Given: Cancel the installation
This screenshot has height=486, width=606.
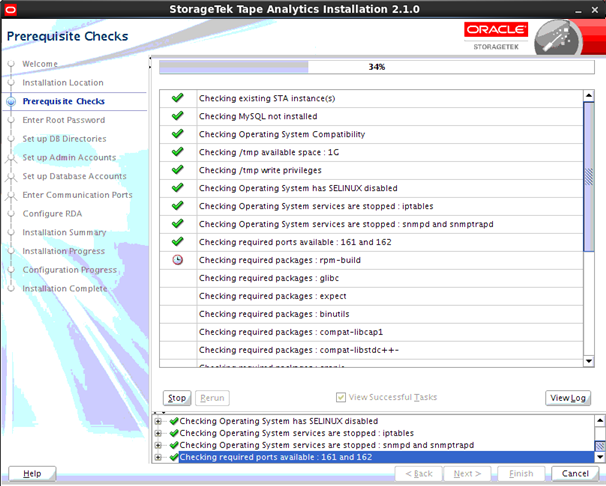Looking at the screenshot, I should (x=575, y=474).
